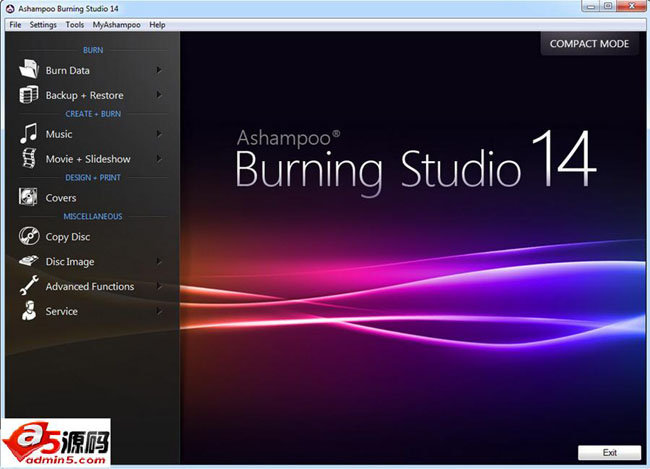Expand the Service submenu arrow
This screenshot has height=469, width=650.
pyautogui.click(x=159, y=311)
